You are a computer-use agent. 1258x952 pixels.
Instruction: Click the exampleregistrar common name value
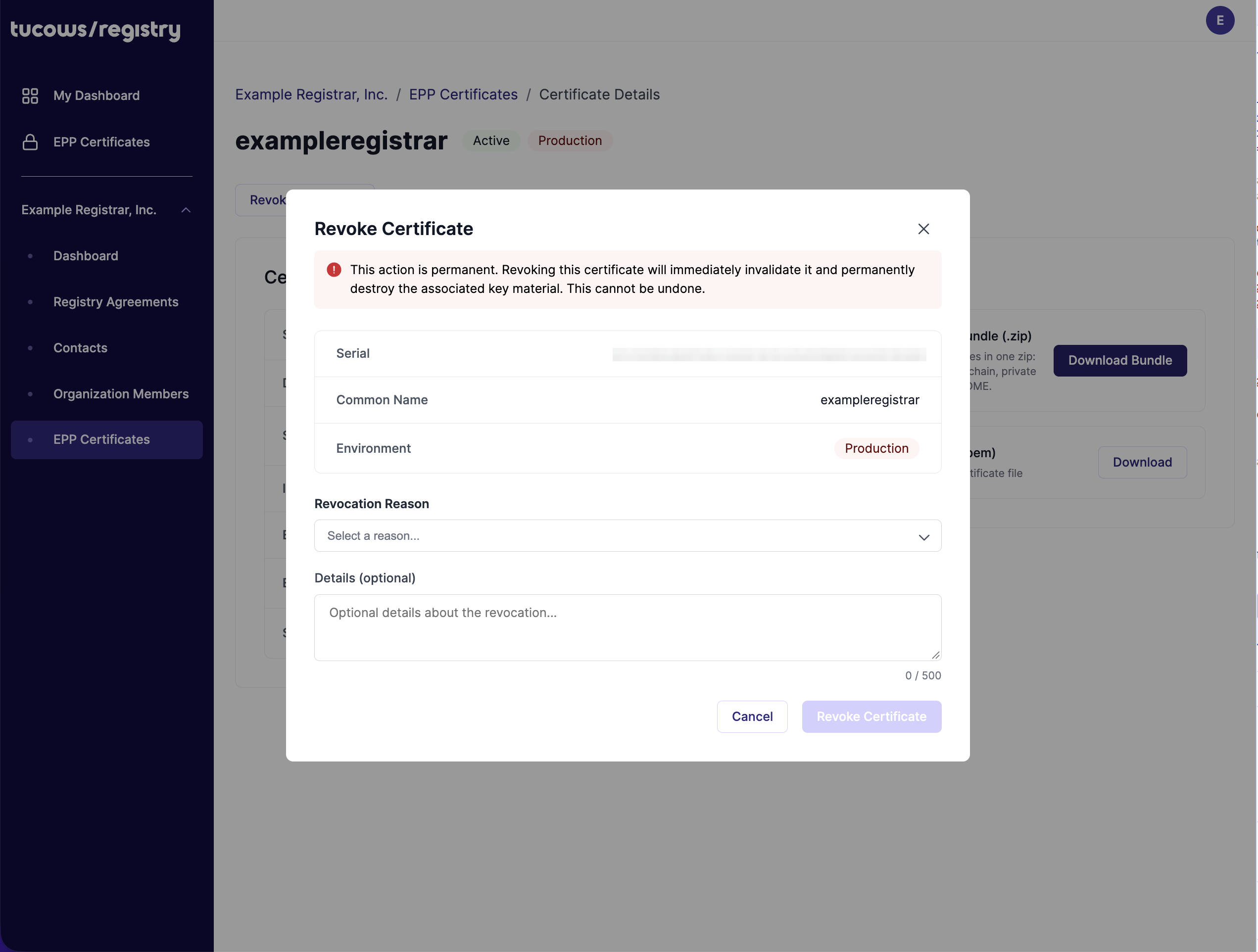(869, 400)
